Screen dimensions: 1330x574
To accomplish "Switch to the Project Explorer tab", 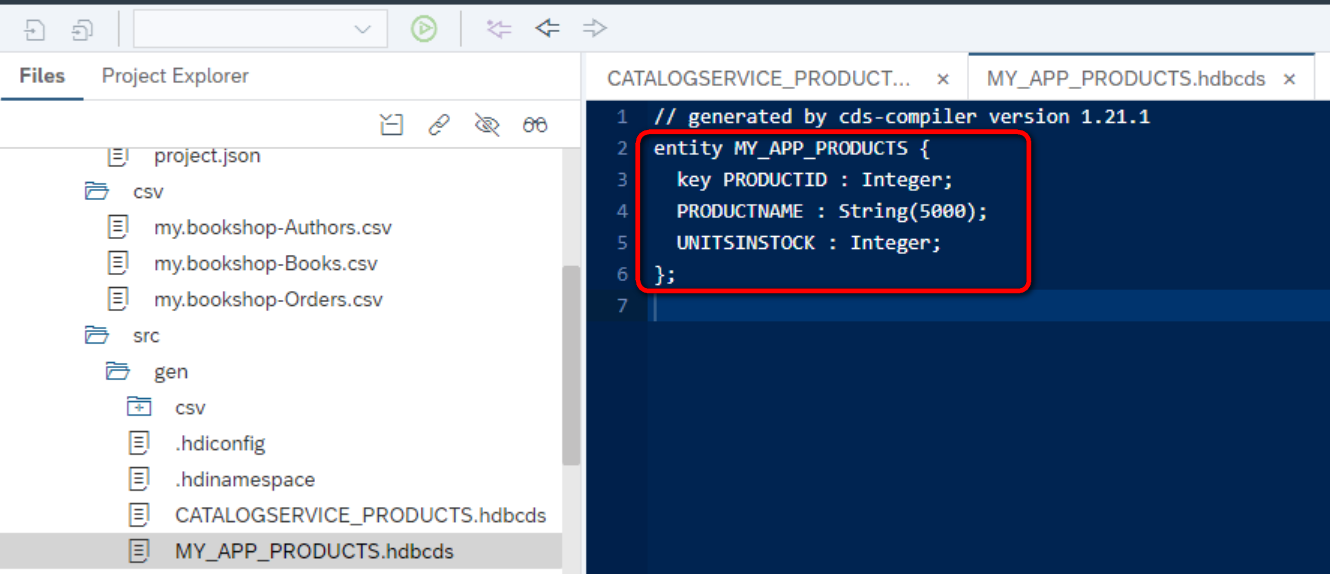I will pyautogui.click(x=175, y=76).
